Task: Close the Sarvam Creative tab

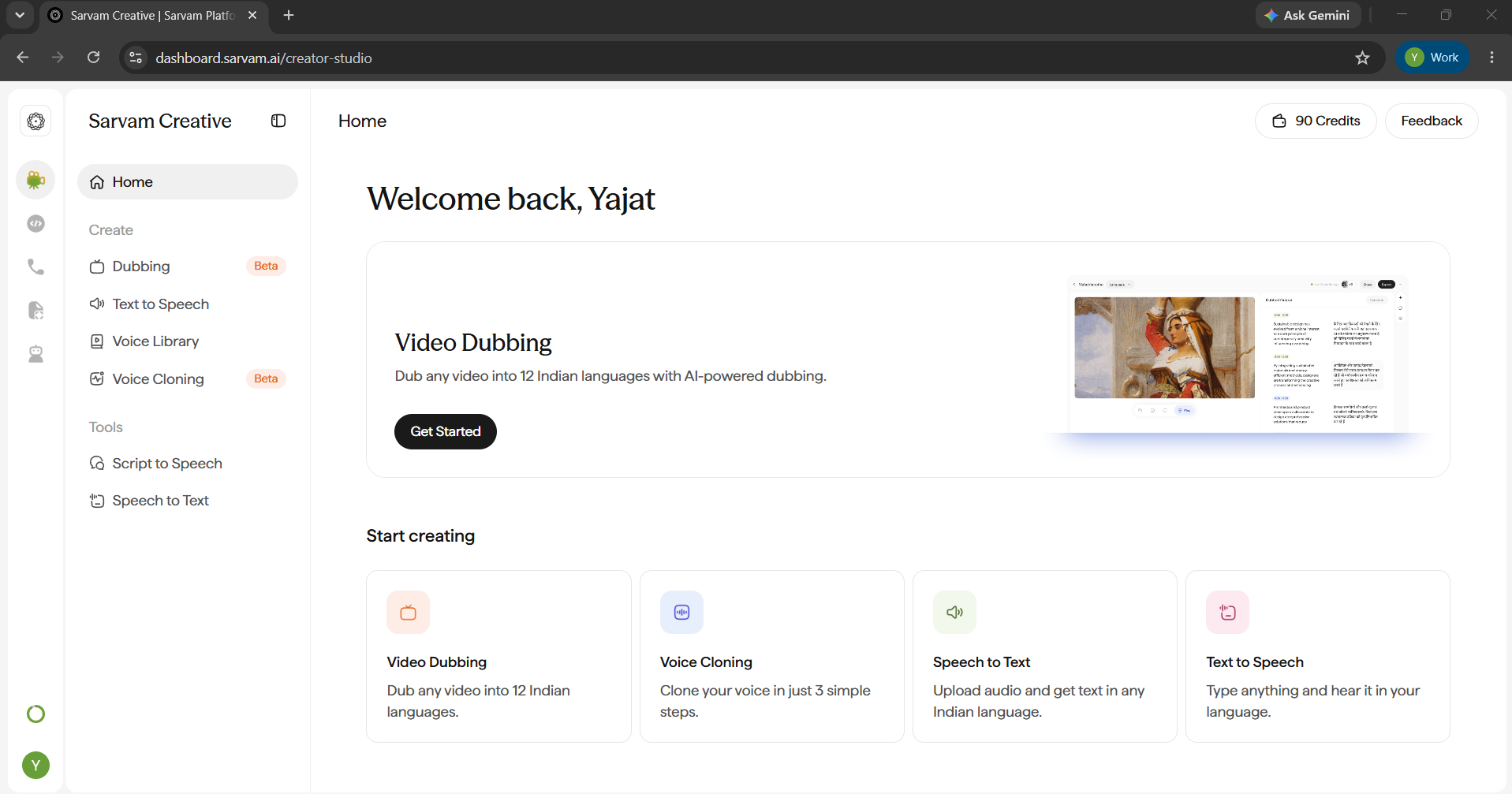Action: pyautogui.click(x=252, y=15)
